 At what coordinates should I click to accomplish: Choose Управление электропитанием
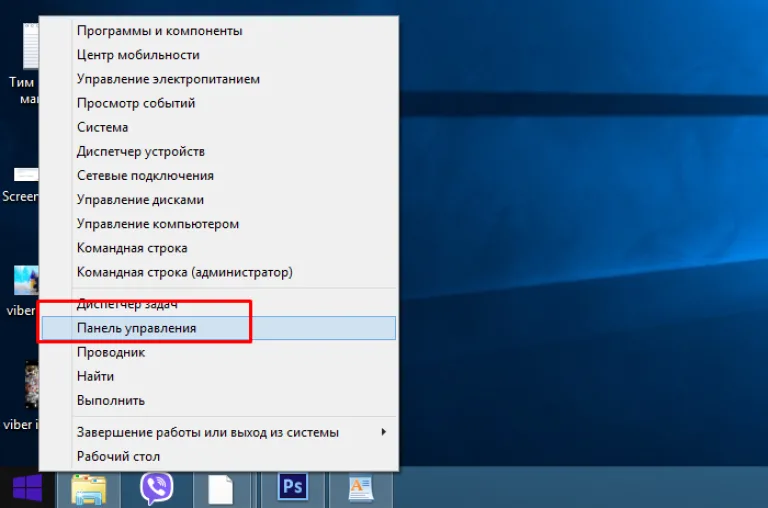218,79
